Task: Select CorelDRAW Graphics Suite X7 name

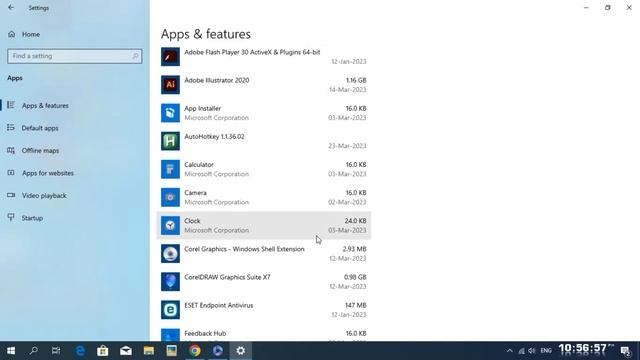Action: tap(227, 278)
